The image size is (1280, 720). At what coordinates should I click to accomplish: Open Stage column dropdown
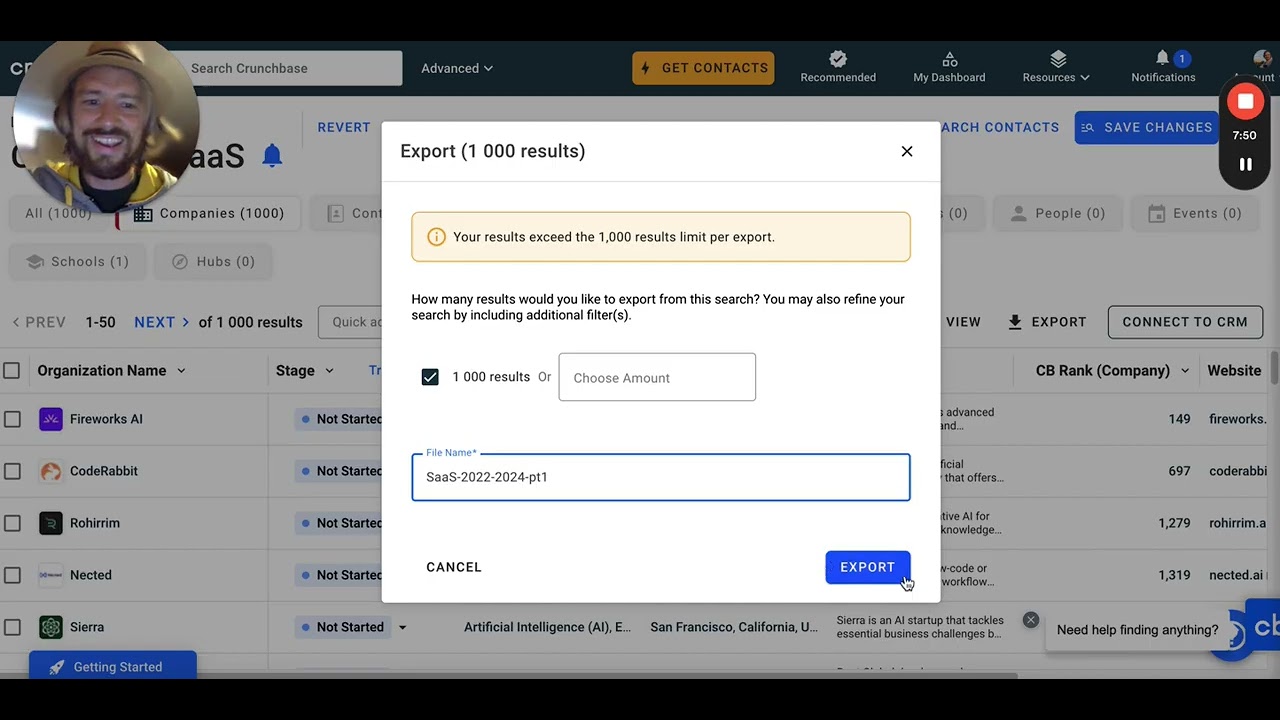[329, 371]
